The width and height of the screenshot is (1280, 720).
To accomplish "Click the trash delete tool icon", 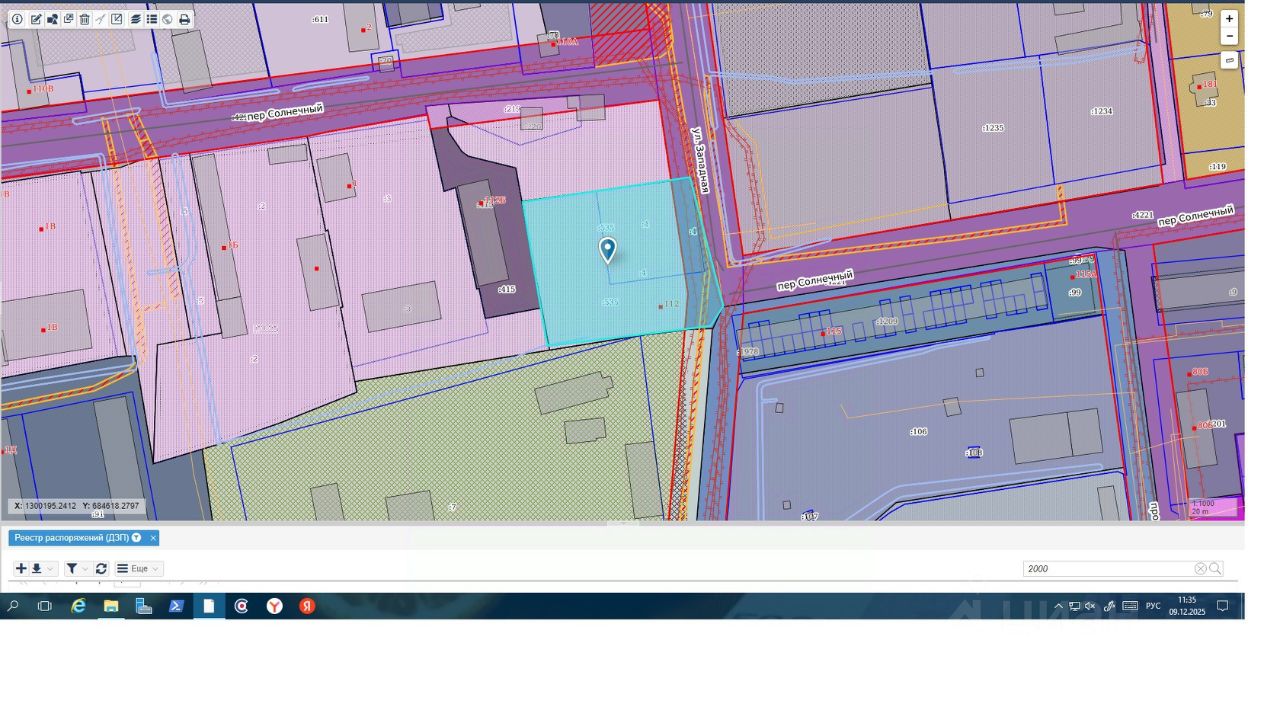I will click(84, 19).
